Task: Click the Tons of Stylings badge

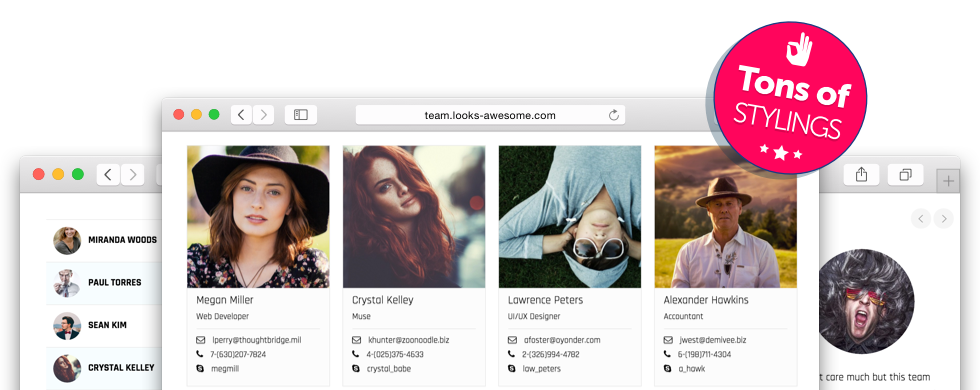Action: click(x=790, y=98)
